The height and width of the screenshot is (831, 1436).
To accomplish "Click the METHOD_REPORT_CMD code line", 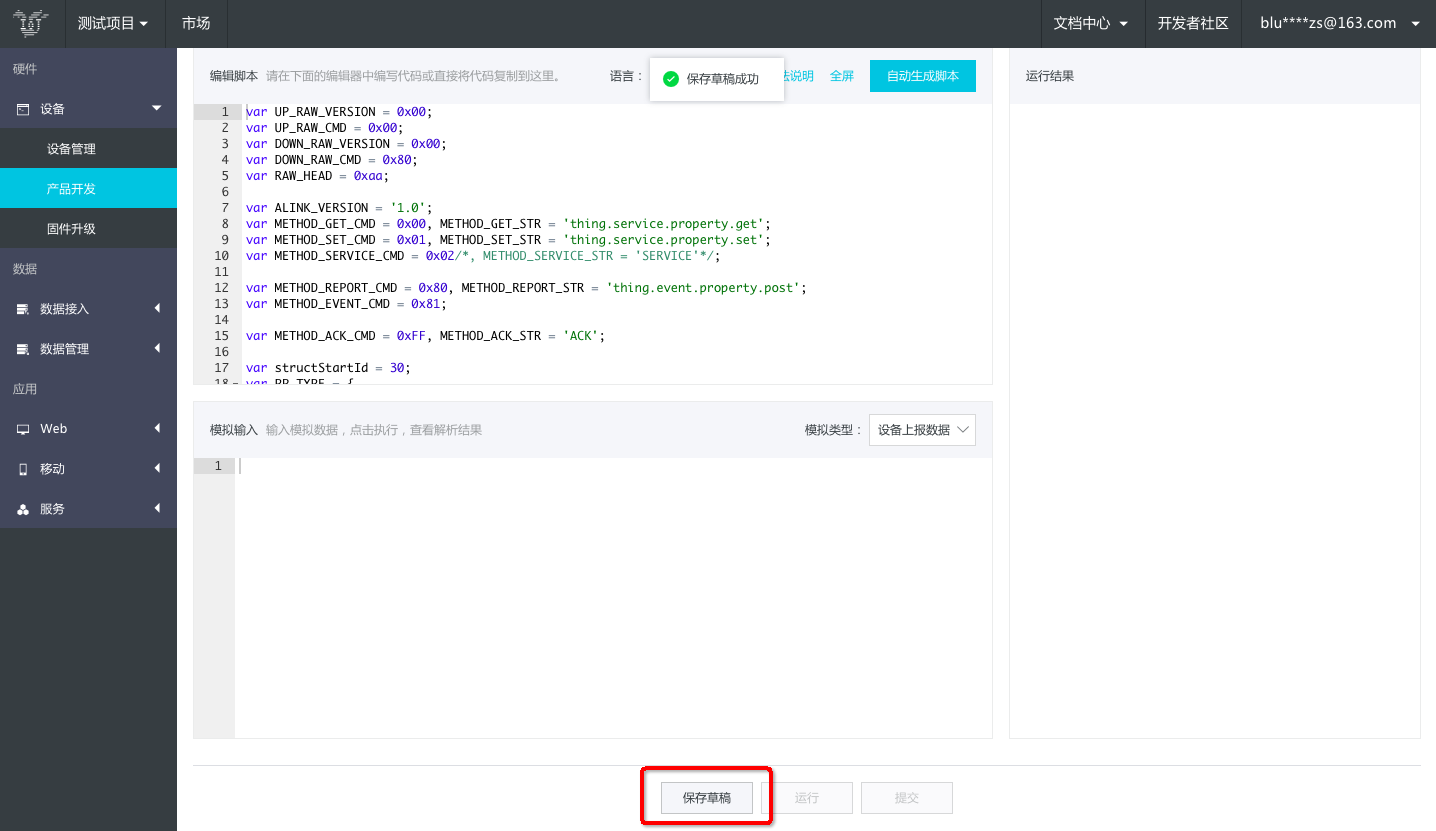I will pos(526,288).
